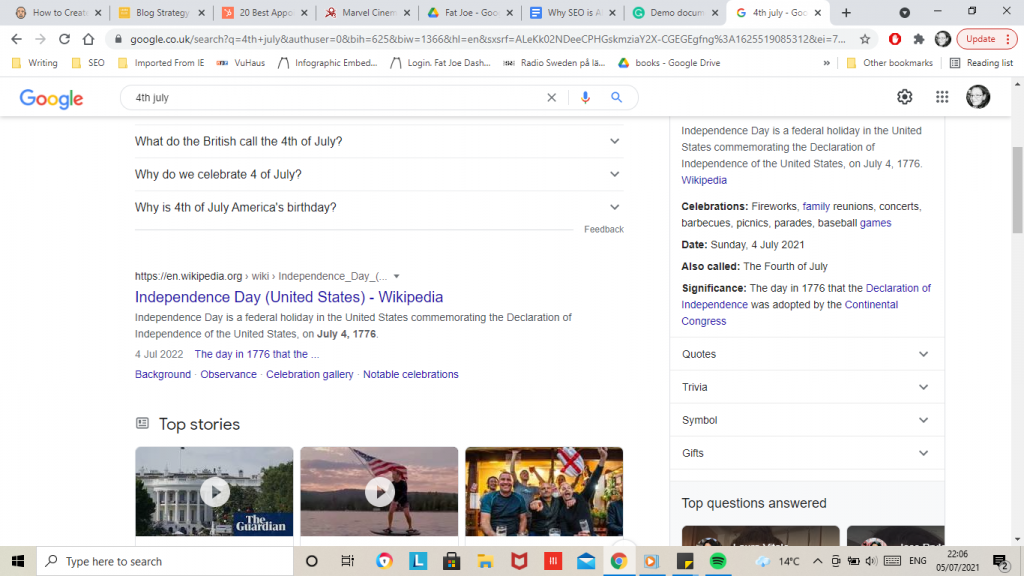
Task: Open the Mail app on taskbar
Action: 586,561
